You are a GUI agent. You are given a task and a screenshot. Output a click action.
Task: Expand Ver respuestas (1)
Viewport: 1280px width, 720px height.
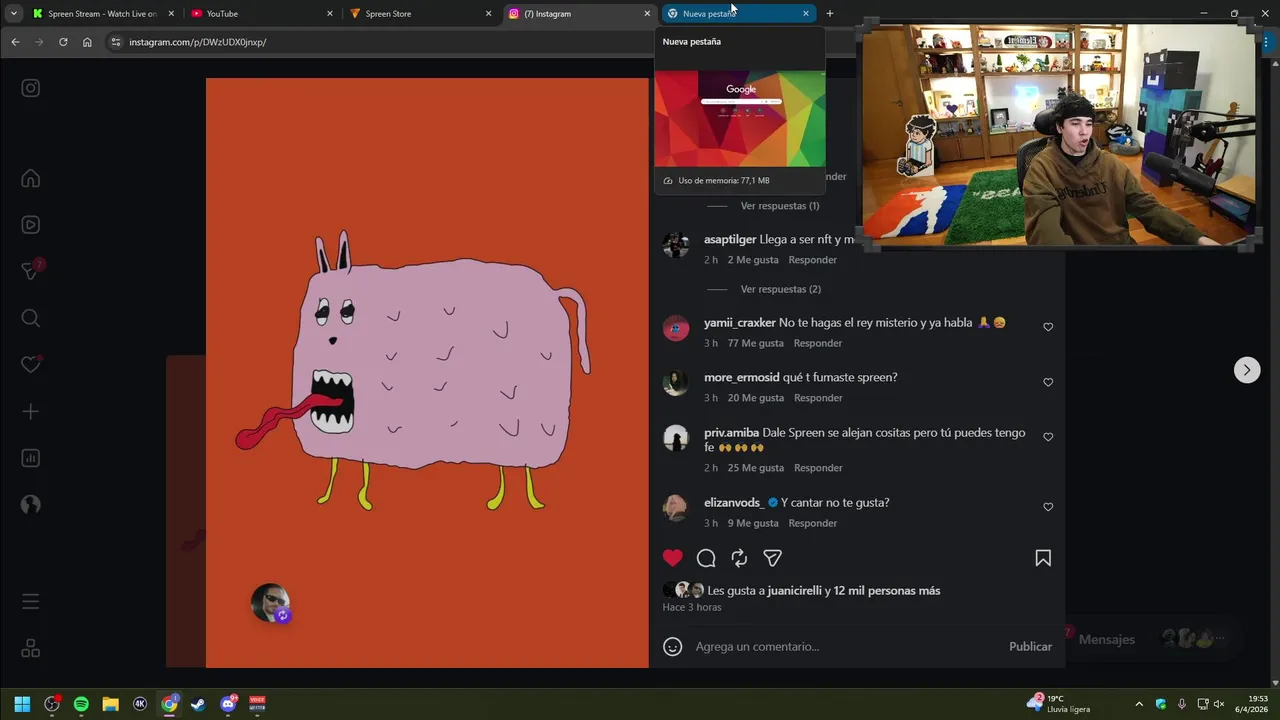click(x=780, y=206)
